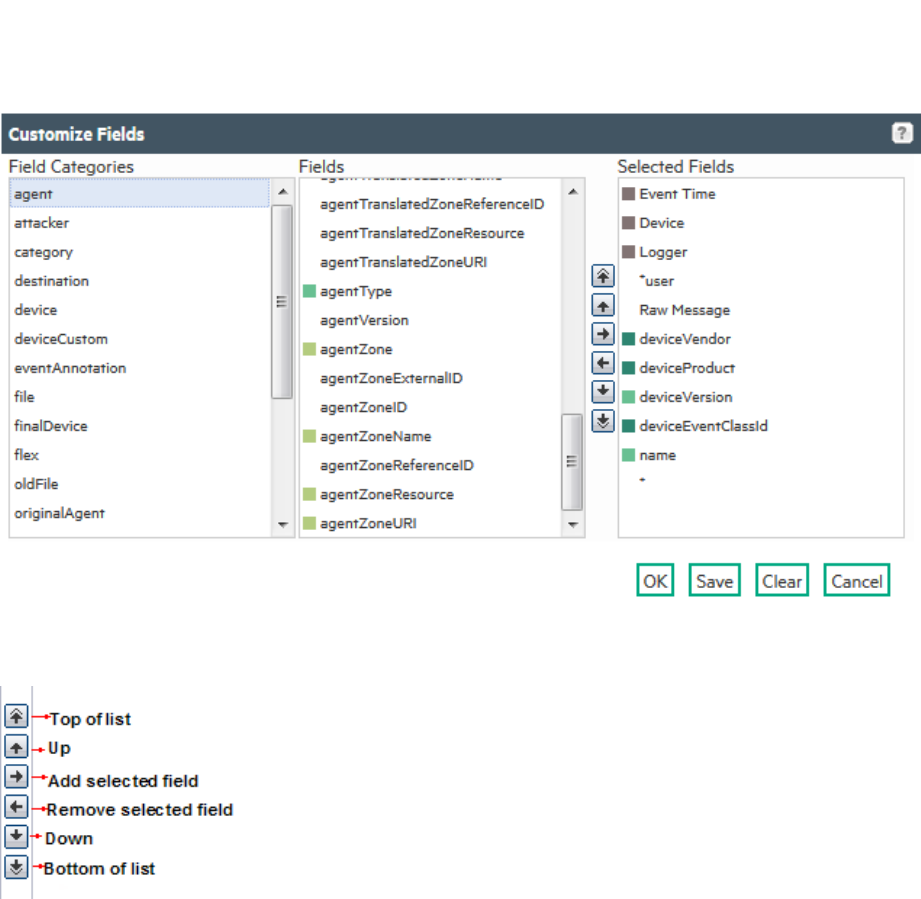This screenshot has height=899, width=921.
Task: Select agentTranslatedZoneReferenceID field
Action: point(432,204)
